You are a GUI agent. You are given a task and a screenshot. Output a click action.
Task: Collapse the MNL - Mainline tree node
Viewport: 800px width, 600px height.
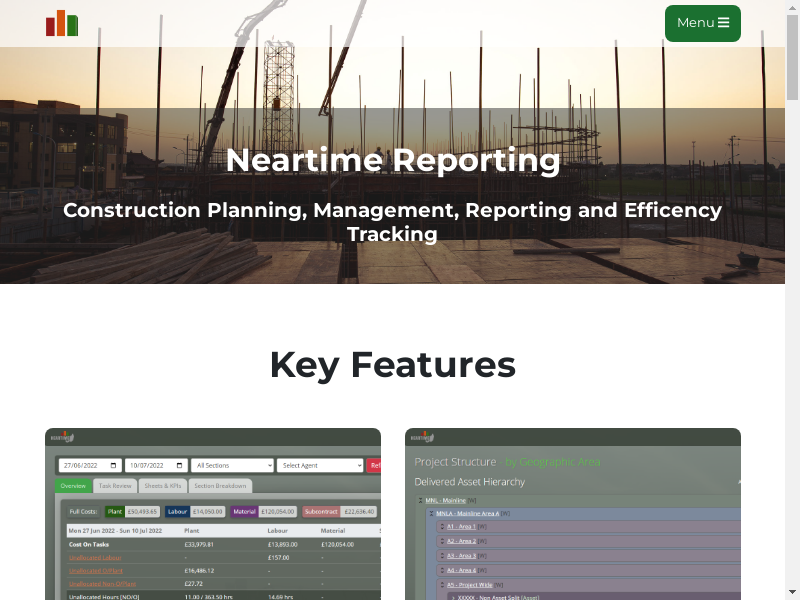pos(419,500)
